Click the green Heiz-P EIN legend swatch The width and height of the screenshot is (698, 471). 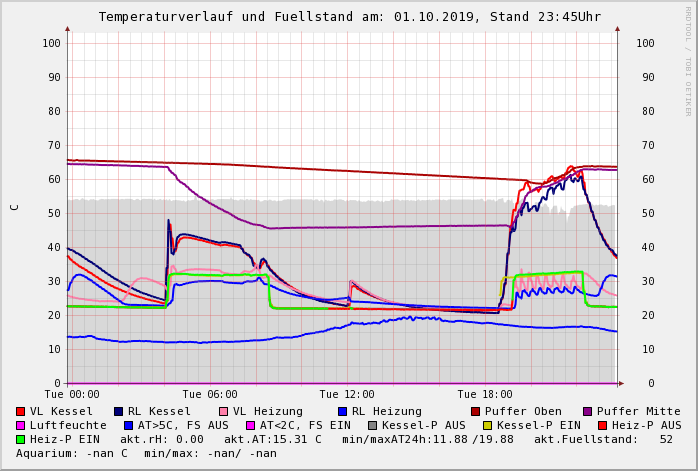point(20,439)
